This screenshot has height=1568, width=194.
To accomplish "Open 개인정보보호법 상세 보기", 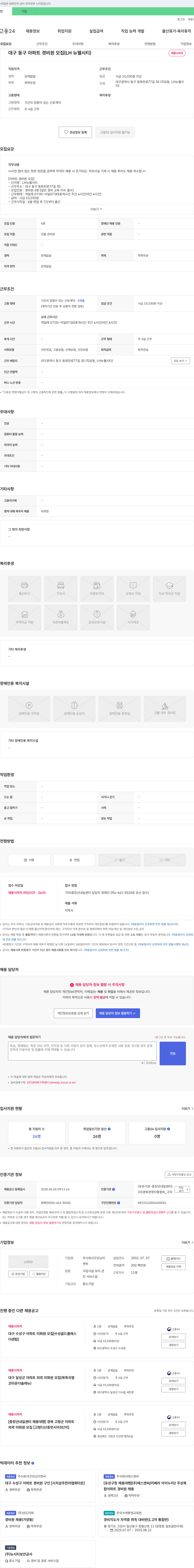I will pos(73,1013).
